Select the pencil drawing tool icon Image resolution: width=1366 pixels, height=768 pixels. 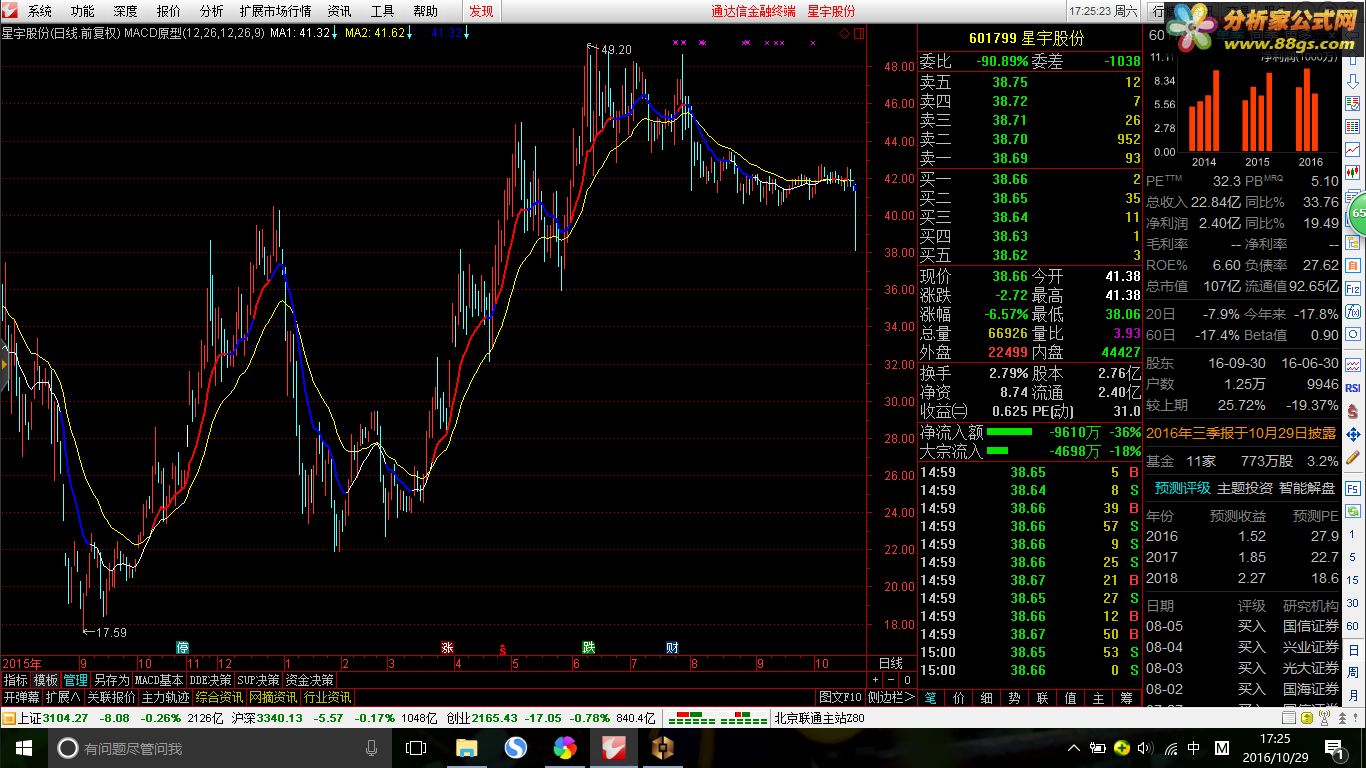tap(1353, 457)
